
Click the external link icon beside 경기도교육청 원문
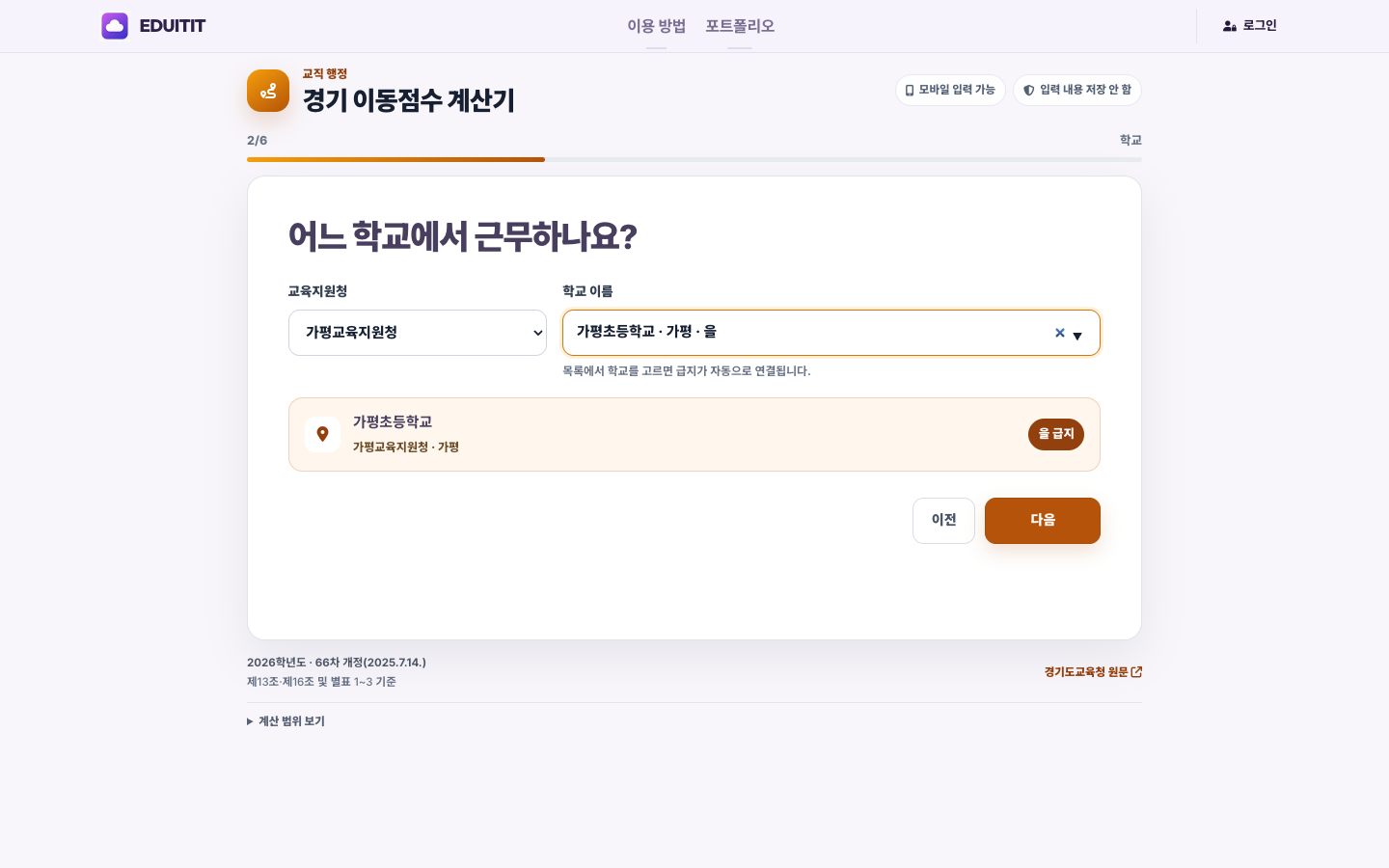[1136, 672]
